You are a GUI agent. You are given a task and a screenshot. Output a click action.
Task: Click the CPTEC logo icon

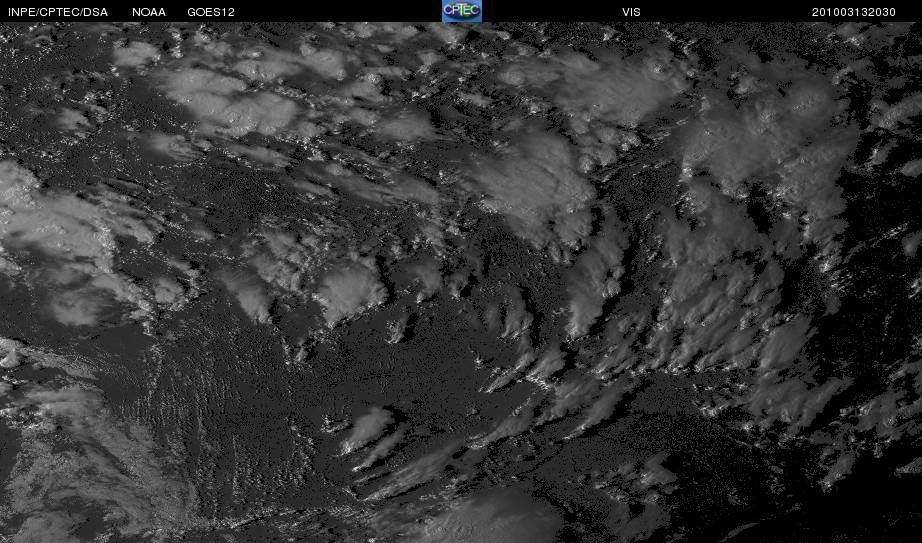coord(462,11)
